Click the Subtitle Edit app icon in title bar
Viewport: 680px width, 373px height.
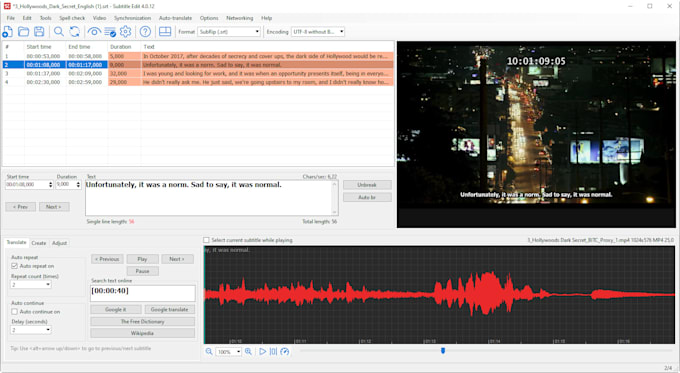7,6
